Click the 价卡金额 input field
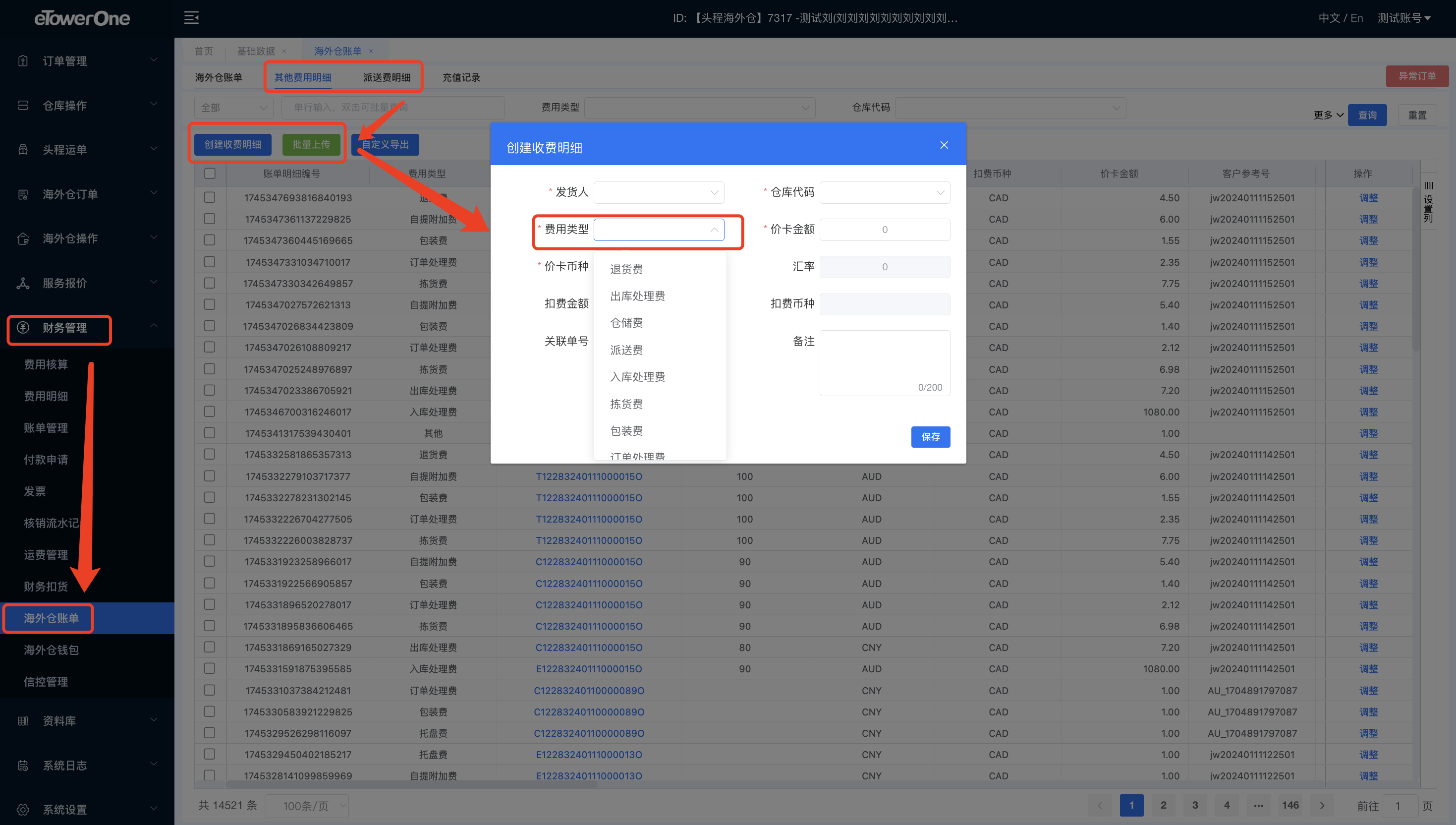Screen dimensions: 1456x825 tap(885, 230)
